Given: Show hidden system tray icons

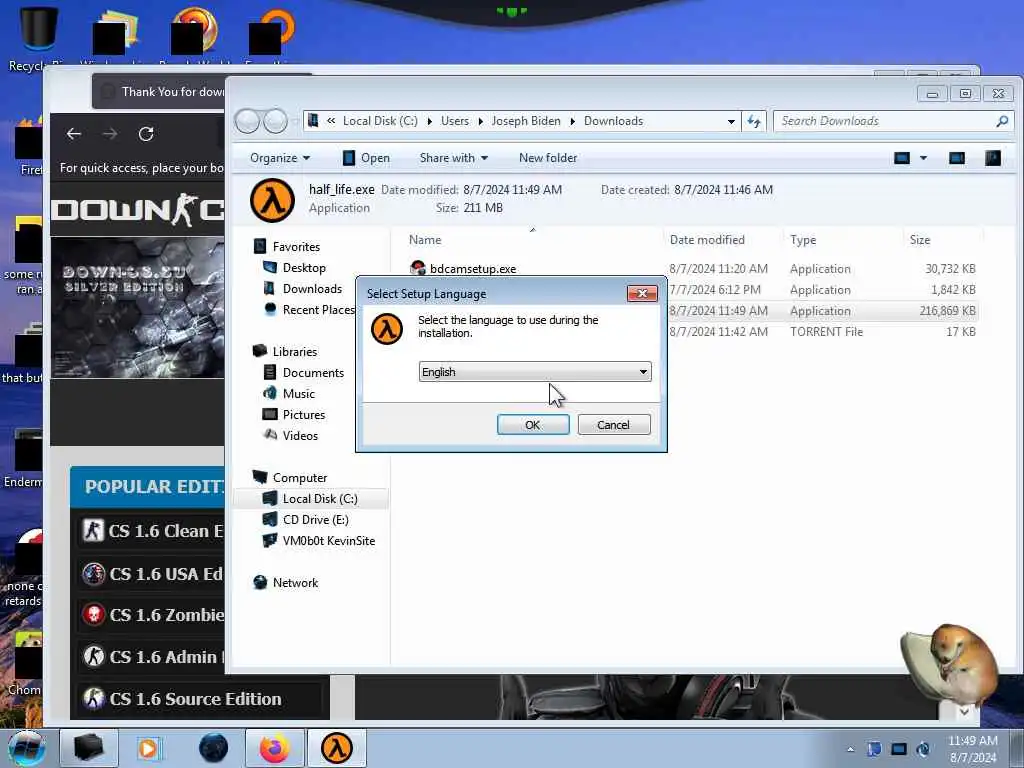Looking at the screenshot, I should pos(850,749).
